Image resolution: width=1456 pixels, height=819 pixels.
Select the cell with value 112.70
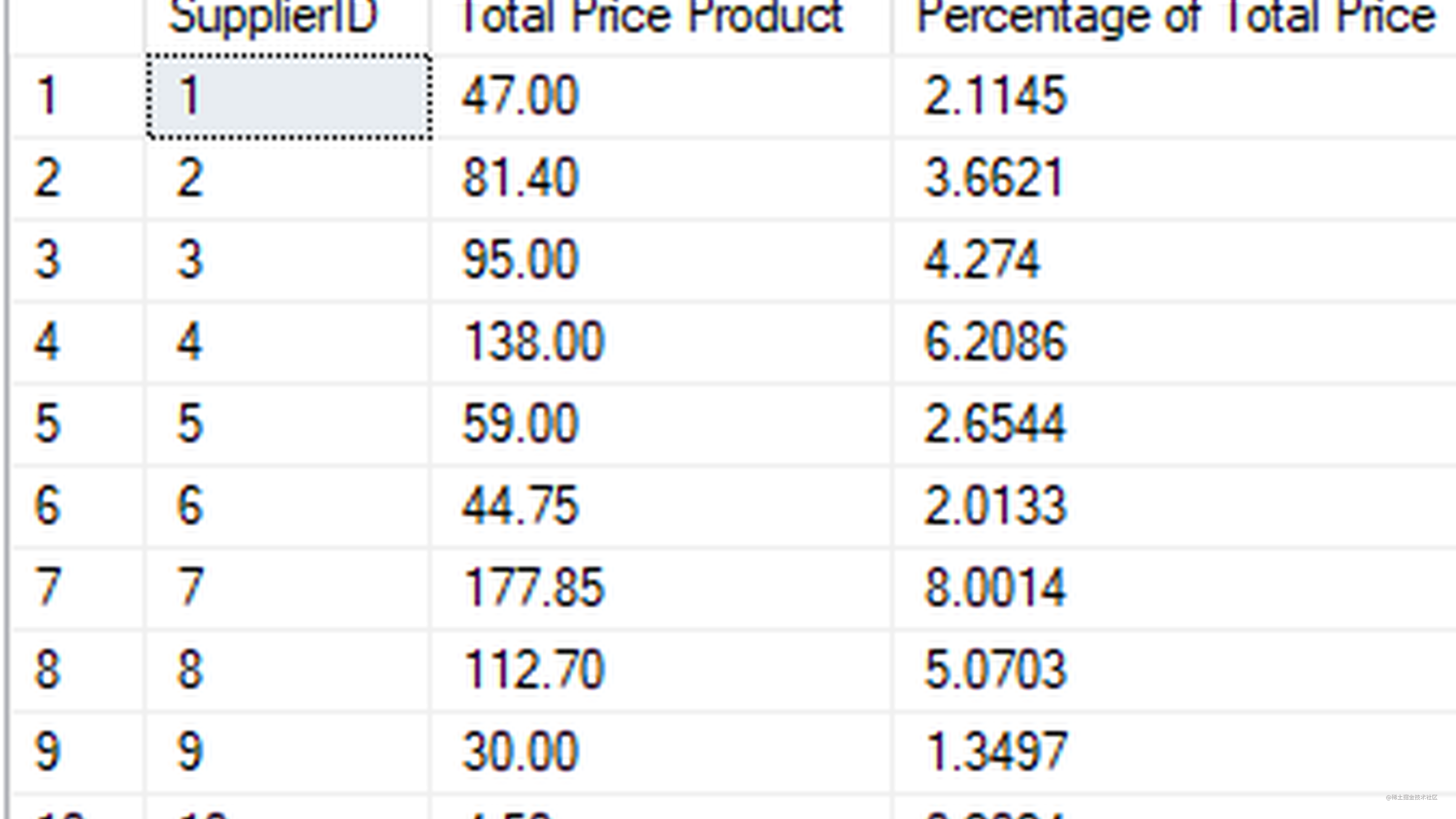661,670
